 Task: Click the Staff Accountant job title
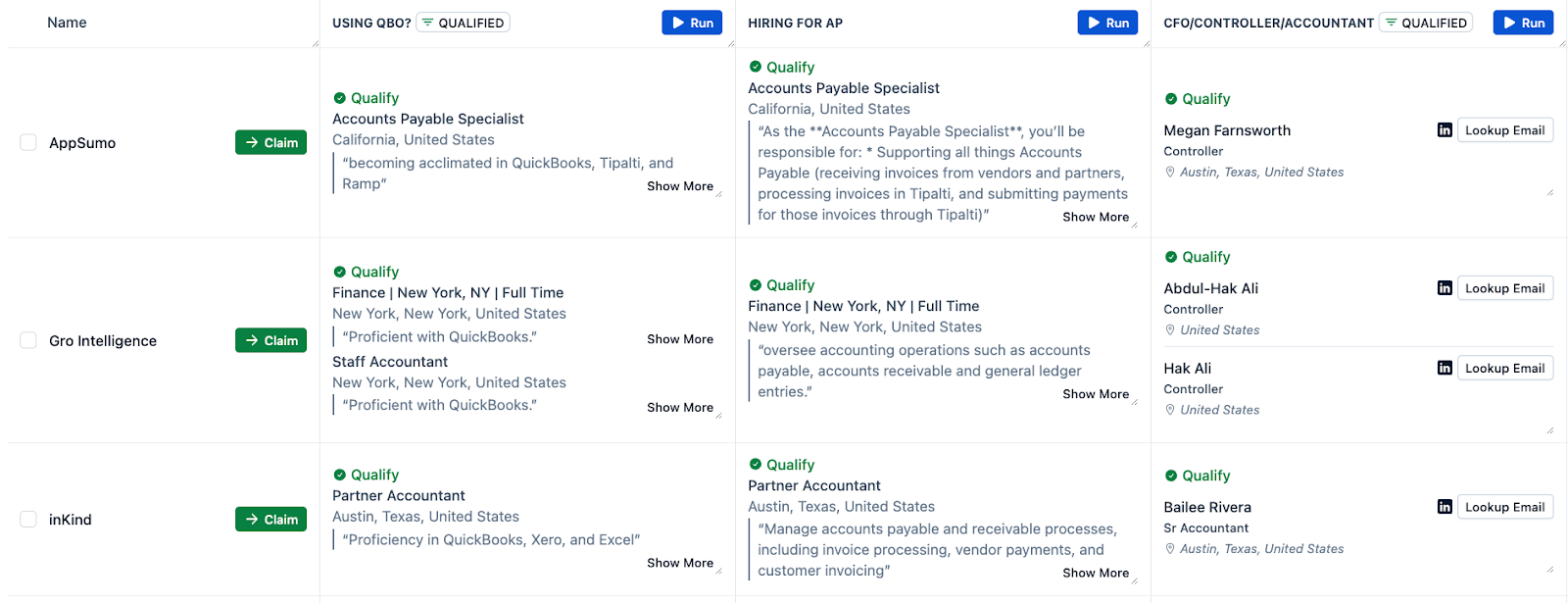[390, 362]
